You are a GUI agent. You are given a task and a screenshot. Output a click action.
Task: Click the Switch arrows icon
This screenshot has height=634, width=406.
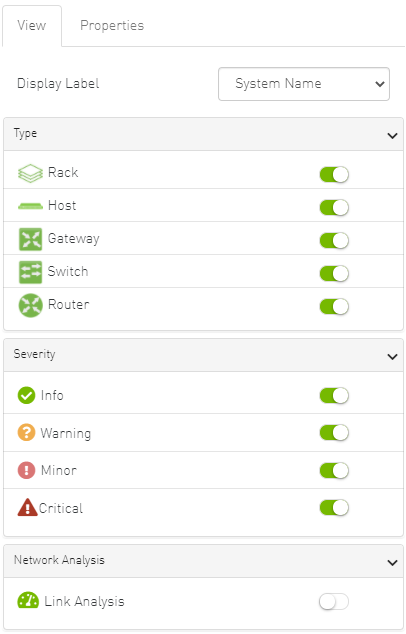coord(30,272)
